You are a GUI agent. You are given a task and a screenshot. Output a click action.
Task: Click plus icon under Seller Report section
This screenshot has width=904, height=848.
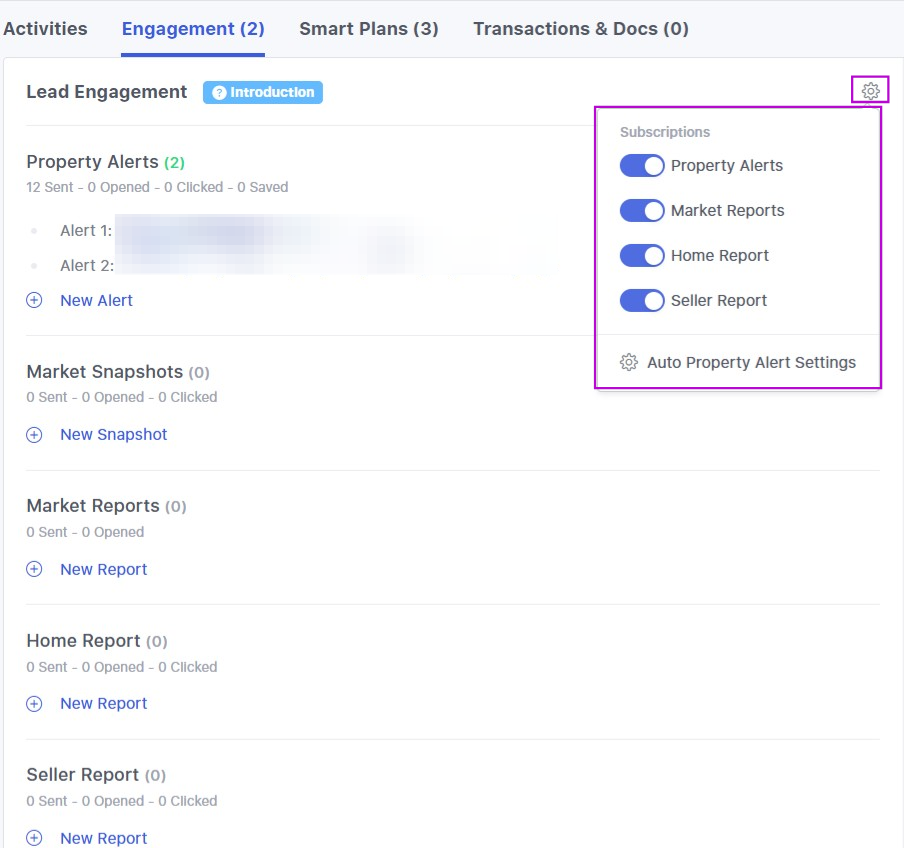tap(34, 838)
